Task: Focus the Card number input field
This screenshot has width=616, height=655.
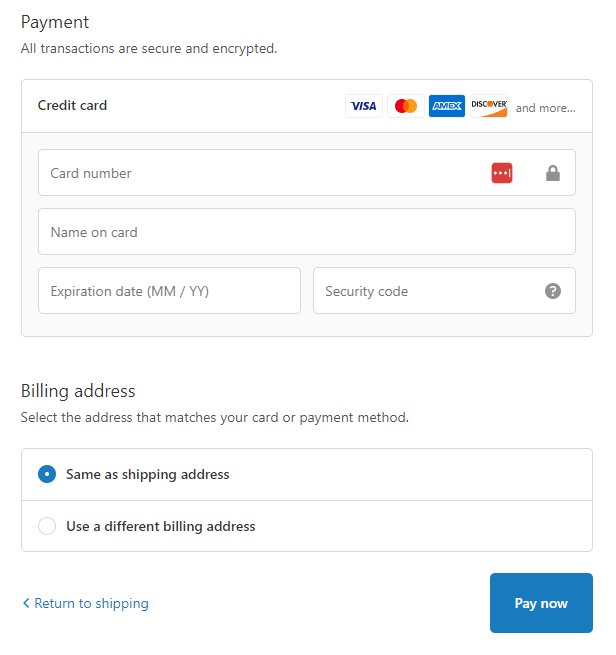Action: [x=260, y=173]
